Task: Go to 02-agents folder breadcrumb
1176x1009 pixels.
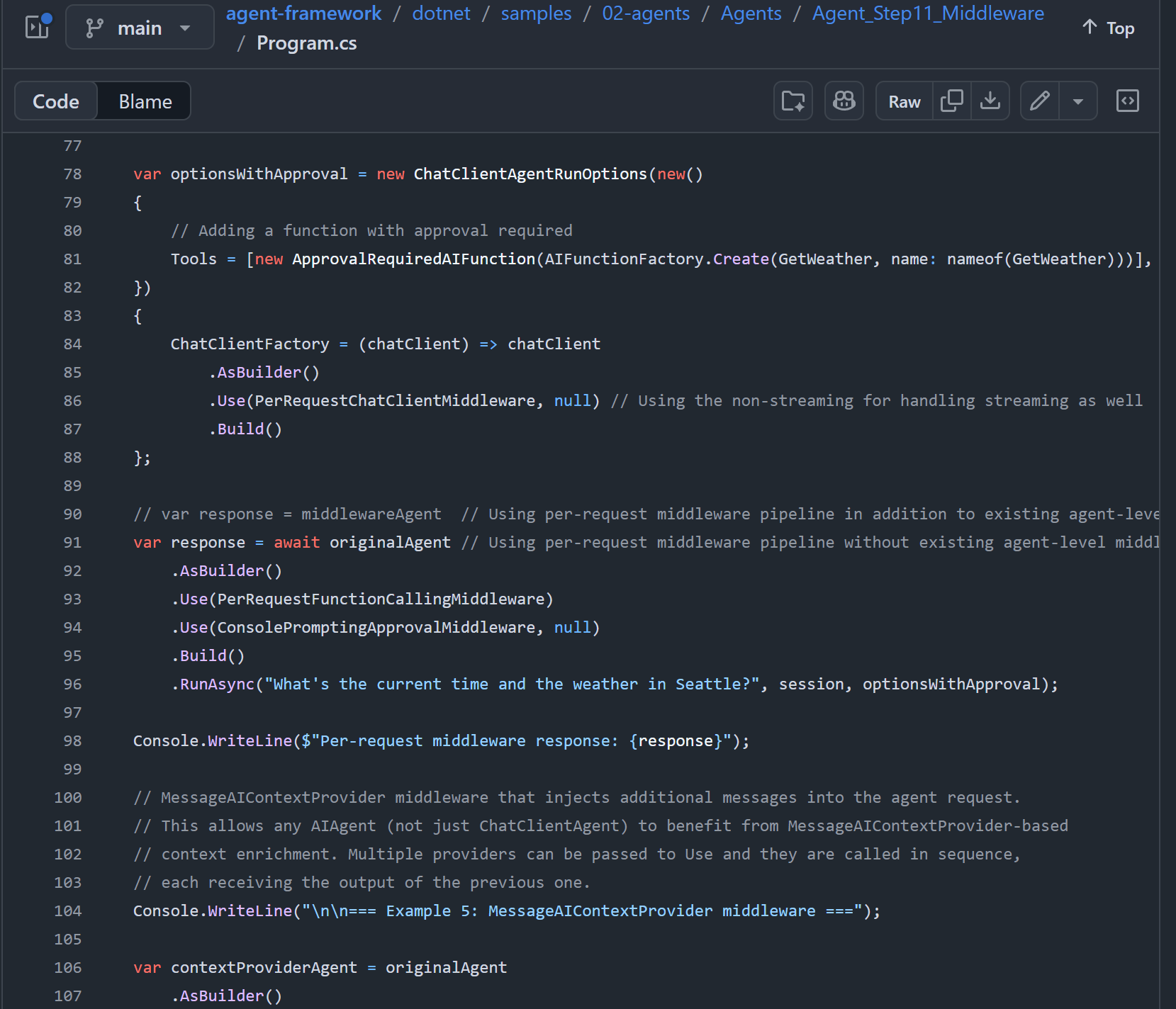Action: tap(646, 13)
